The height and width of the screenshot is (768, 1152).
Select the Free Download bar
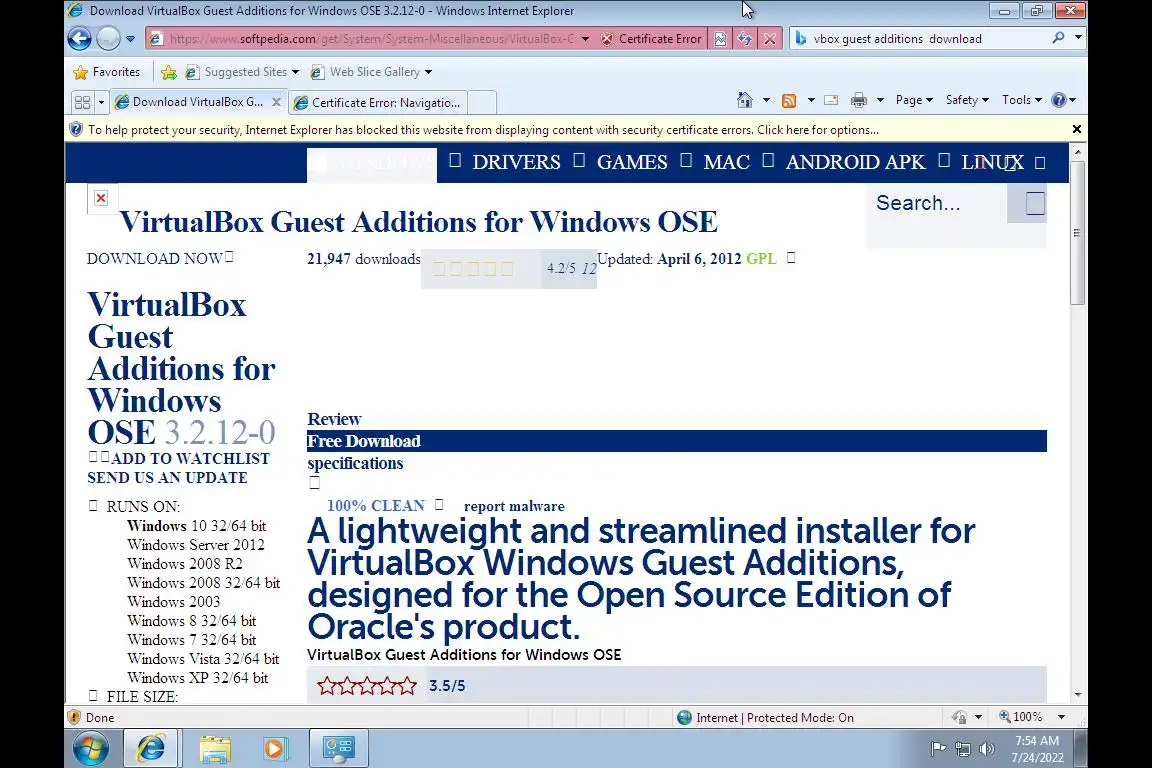[x=677, y=441]
